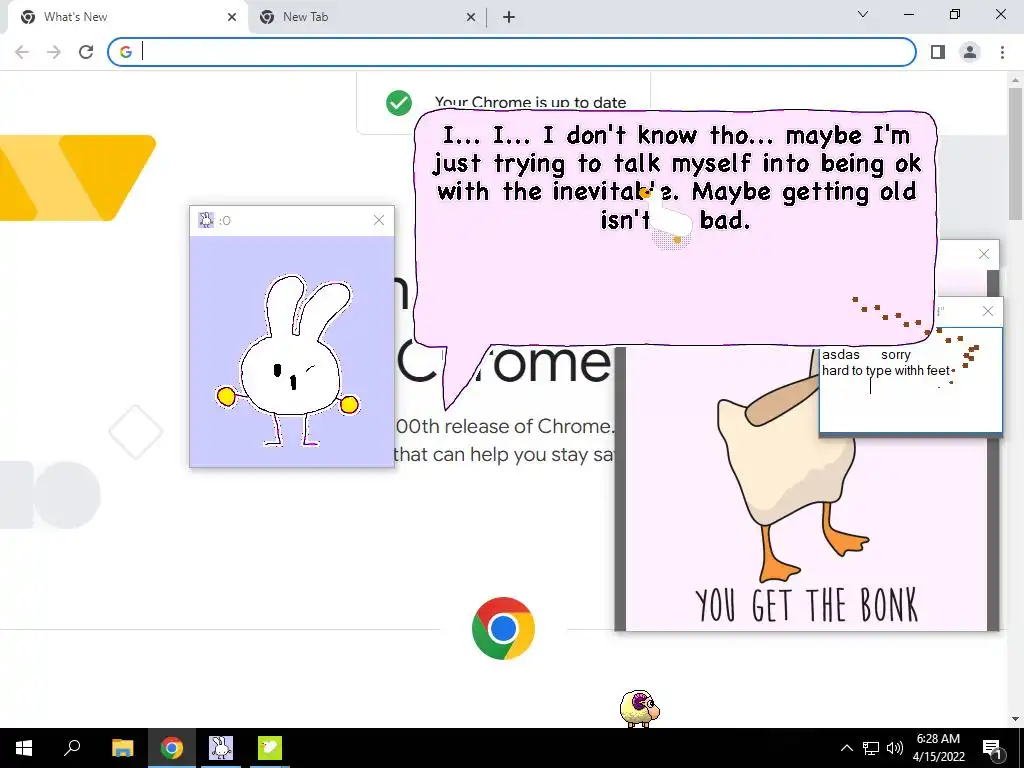
Task: Click the small white goose on the bubble
Action: click(x=667, y=219)
